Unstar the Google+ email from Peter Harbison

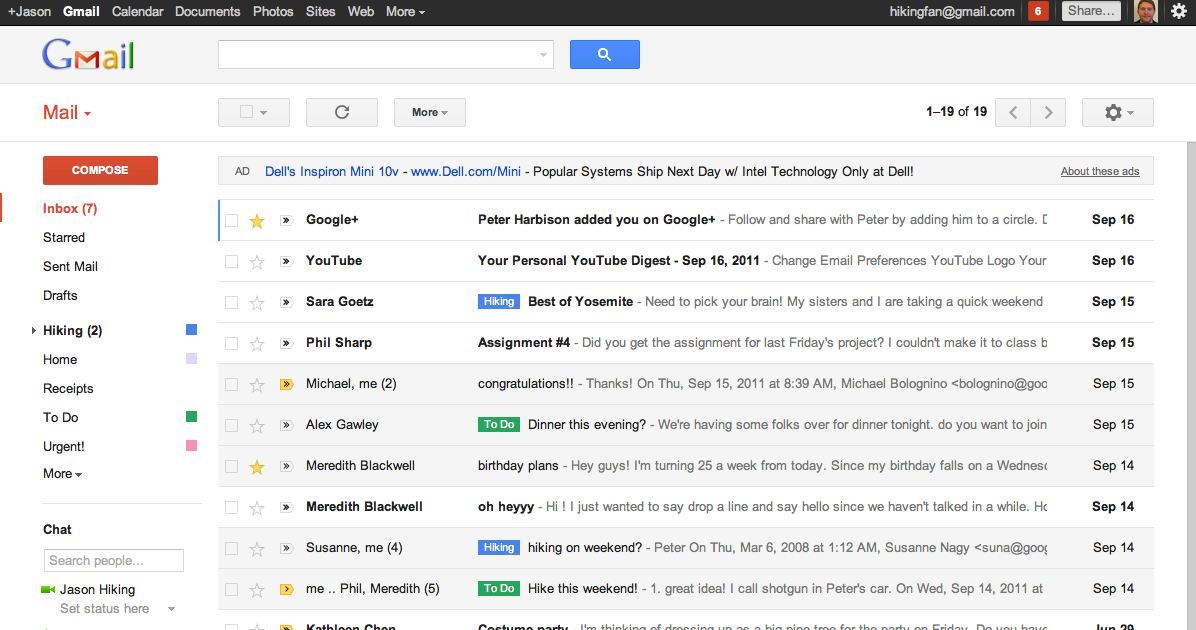[x=257, y=220]
